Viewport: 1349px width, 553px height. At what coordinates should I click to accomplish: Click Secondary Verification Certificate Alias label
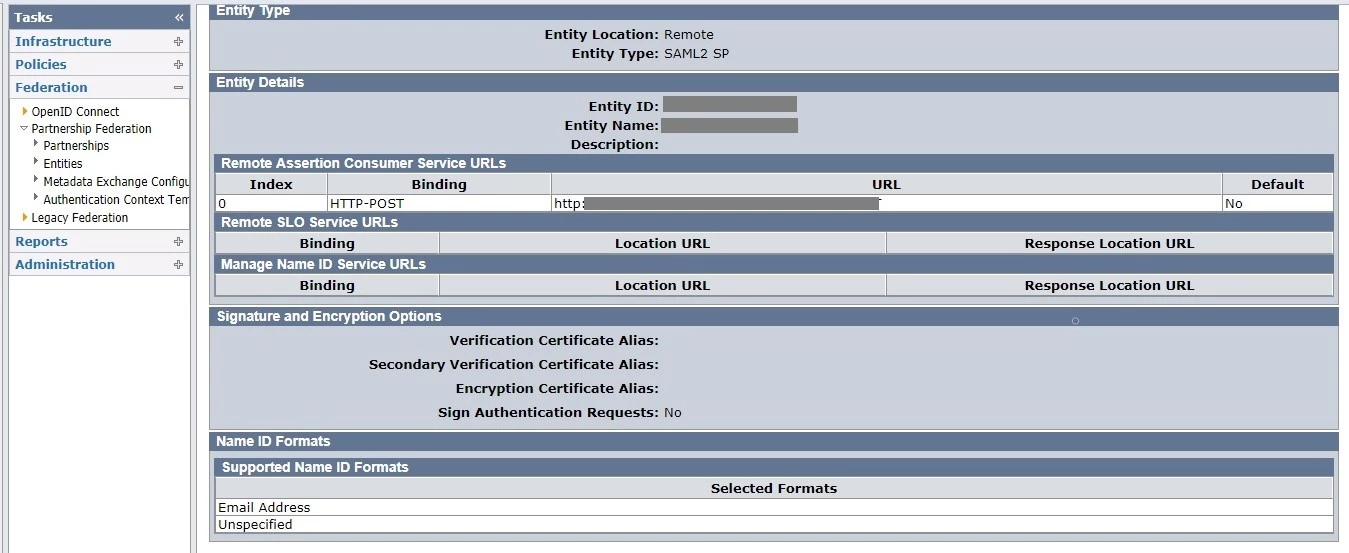[x=514, y=365]
